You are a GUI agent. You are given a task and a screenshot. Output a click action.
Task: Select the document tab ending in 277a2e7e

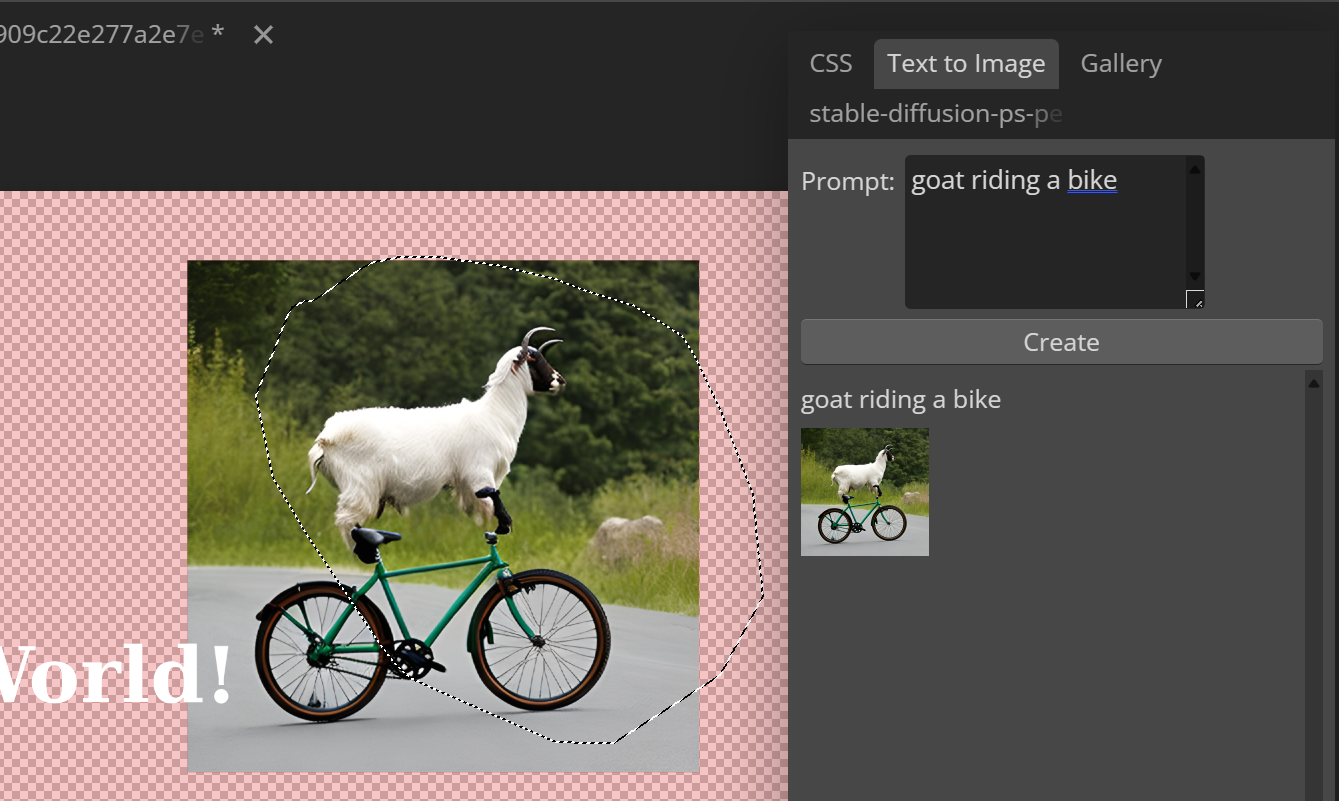pos(100,35)
